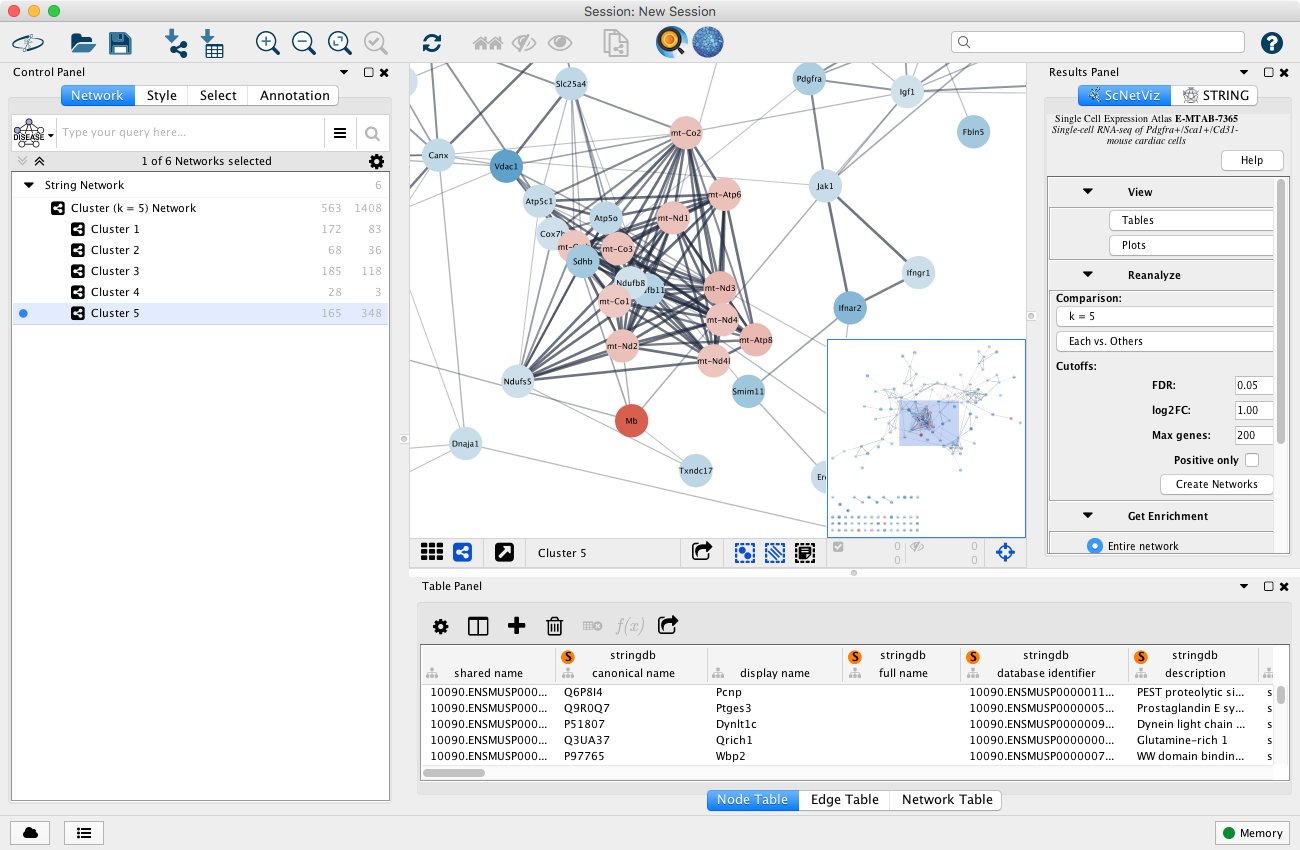The image size is (1300, 850).
Task: Open the Style tab in Control Panel
Action: tap(161, 95)
